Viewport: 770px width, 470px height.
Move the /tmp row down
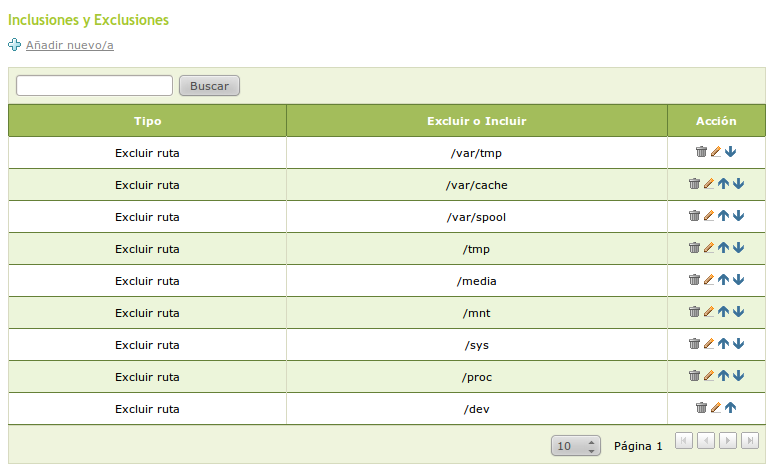click(x=738, y=248)
